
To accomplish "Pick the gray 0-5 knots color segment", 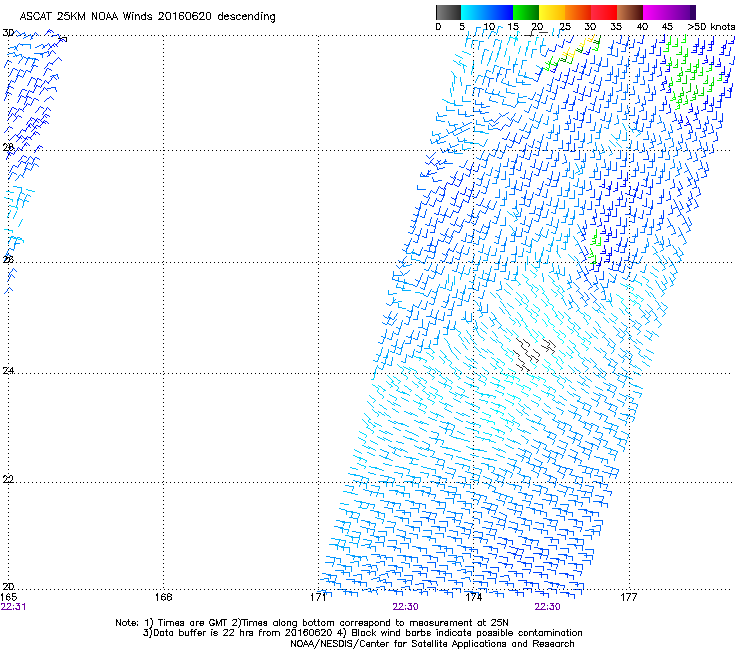I will [448, 12].
